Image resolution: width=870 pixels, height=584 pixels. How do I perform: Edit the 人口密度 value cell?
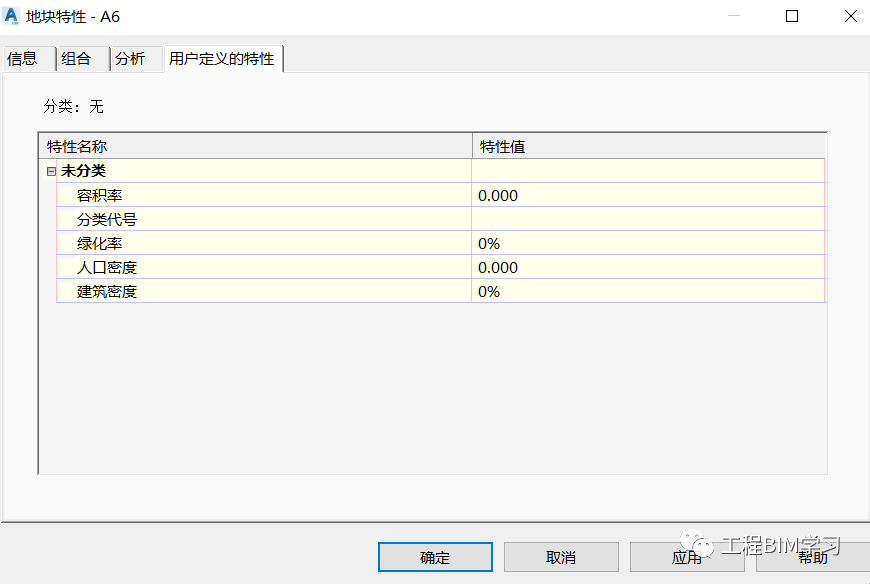click(648, 267)
